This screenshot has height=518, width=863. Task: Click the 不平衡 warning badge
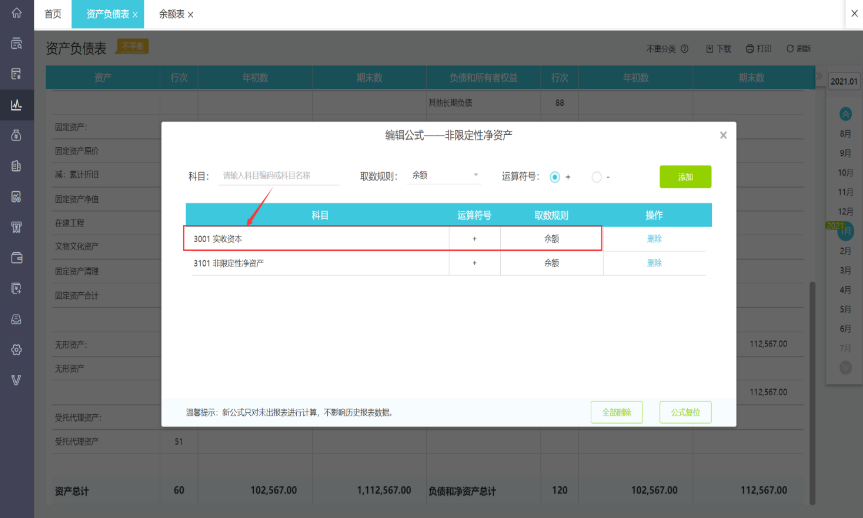[x=132, y=46]
